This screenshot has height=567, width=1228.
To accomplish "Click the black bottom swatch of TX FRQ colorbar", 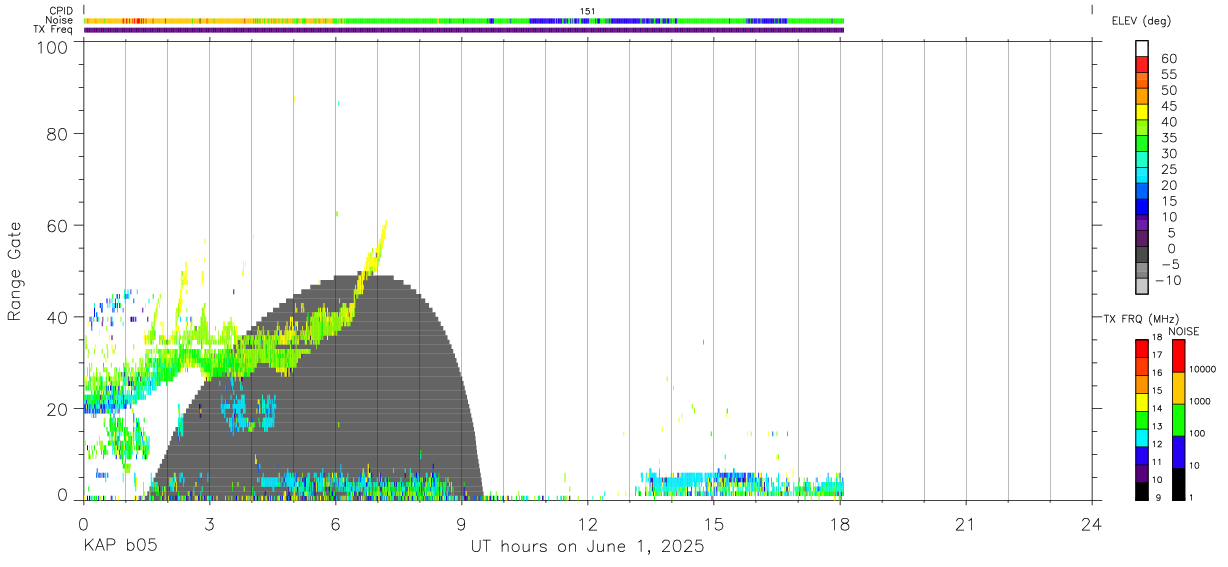I will [x=1142, y=491].
